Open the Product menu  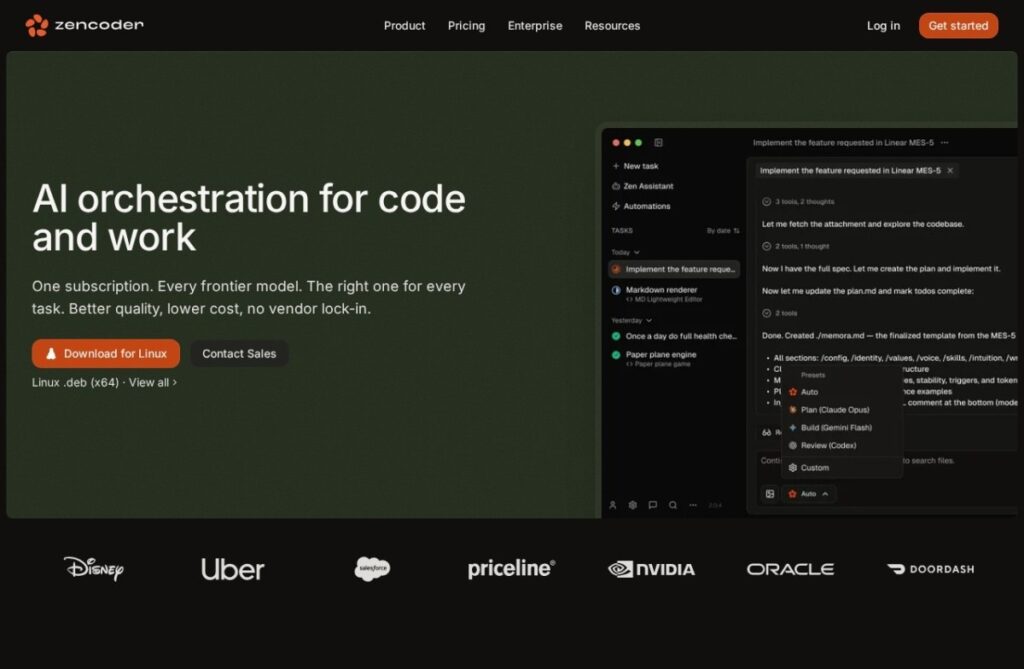(x=404, y=25)
